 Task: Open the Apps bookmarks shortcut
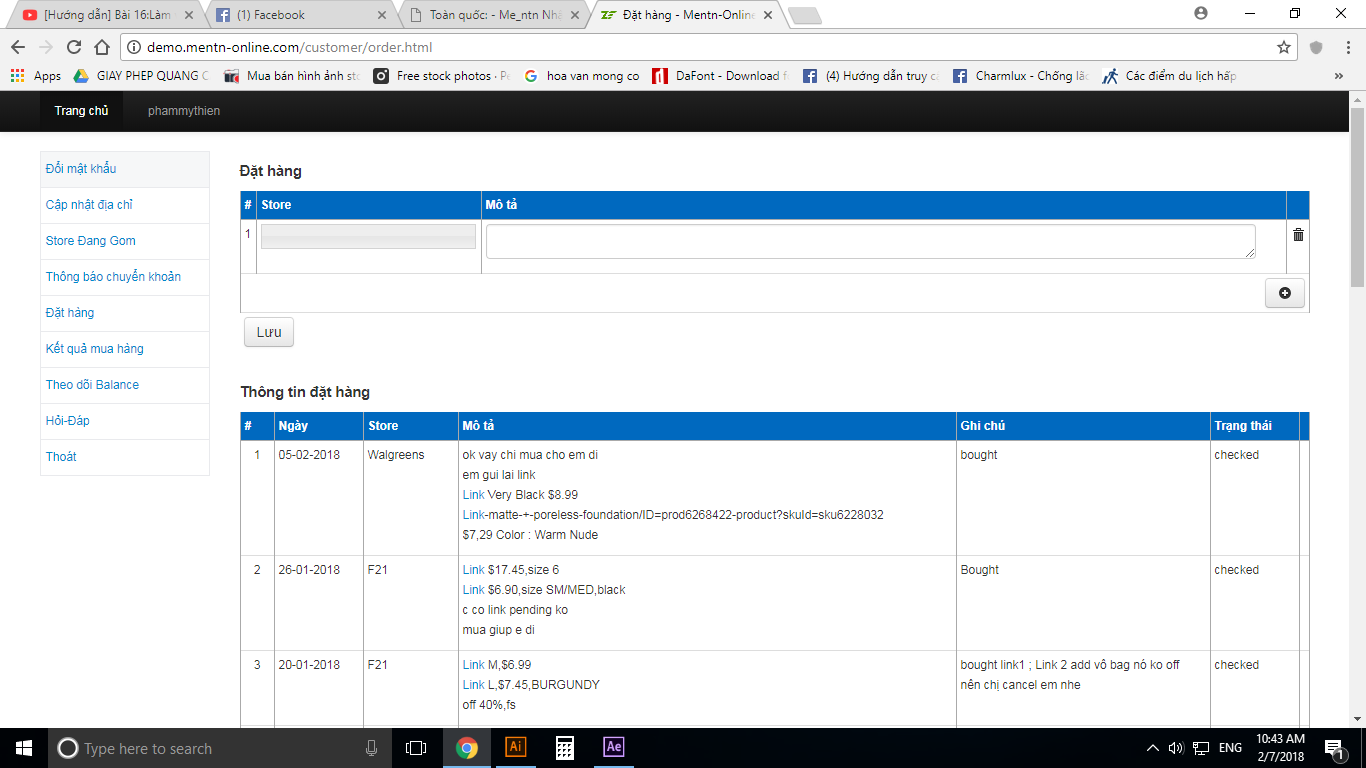[x=36, y=76]
